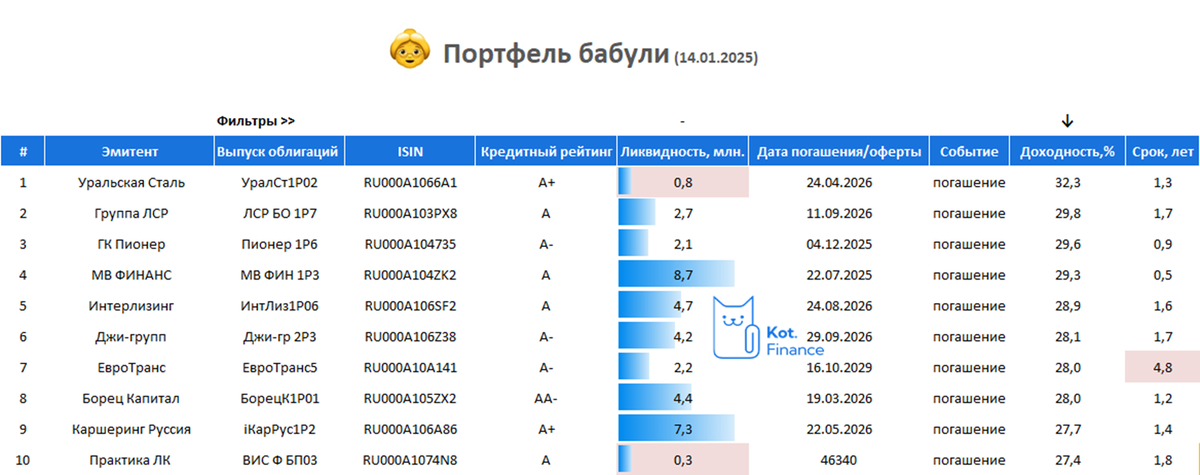The height and width of the screenshot is (475, 1200).
Task: Click bond issue ЛСР БО 1Р7
Action: pyautogui.click(x=279, y=214)
